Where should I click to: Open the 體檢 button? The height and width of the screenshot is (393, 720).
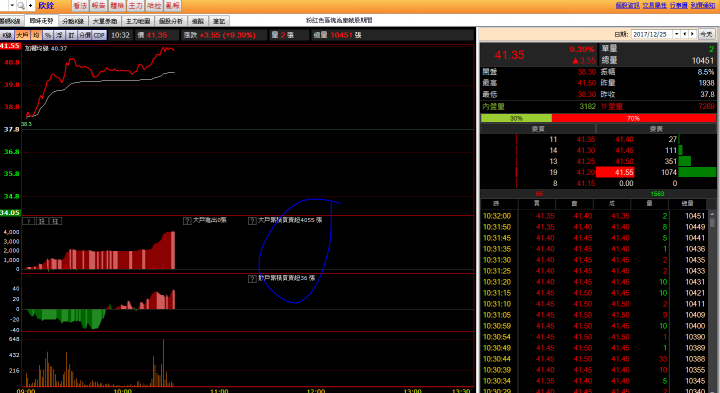pyautogui.click(x=117, y=6)
